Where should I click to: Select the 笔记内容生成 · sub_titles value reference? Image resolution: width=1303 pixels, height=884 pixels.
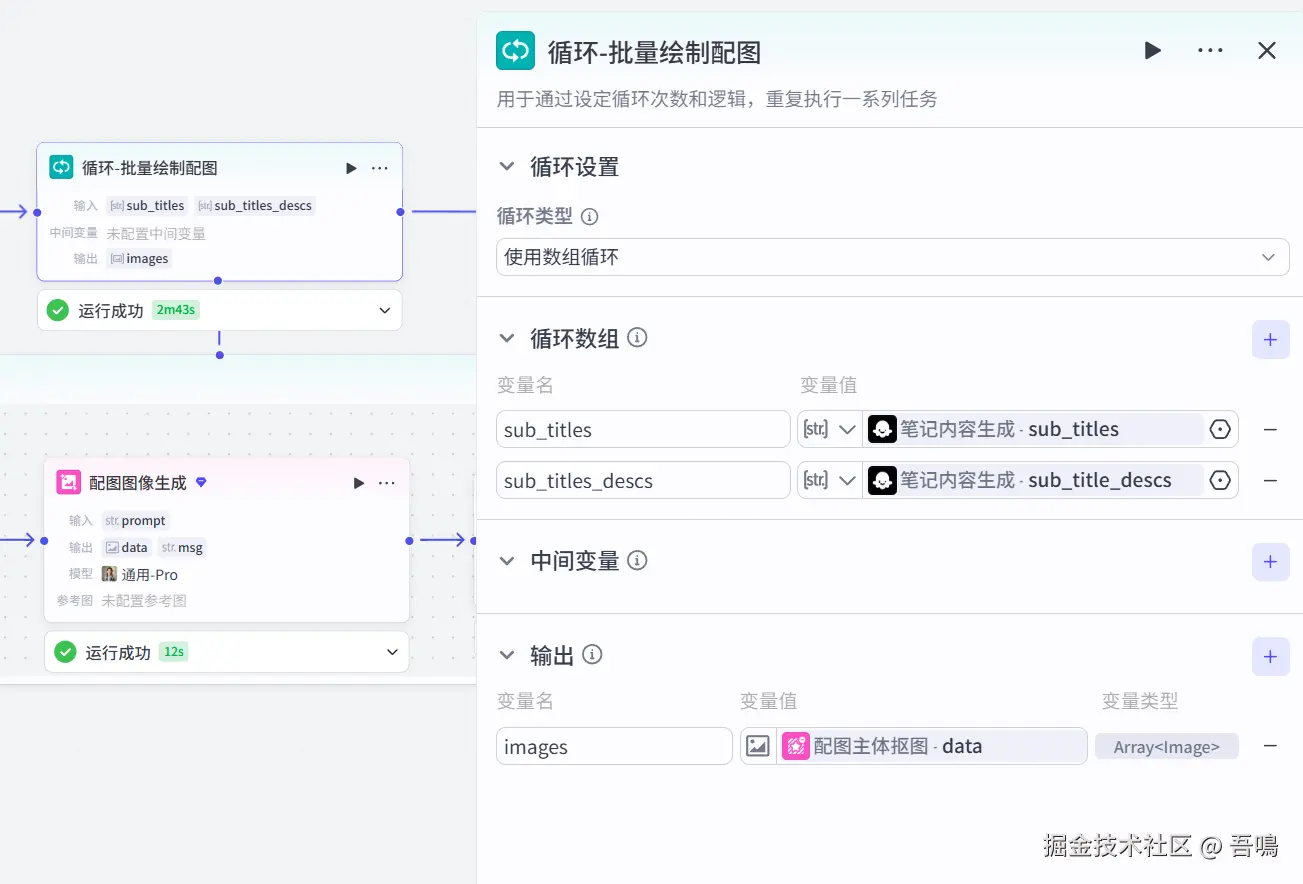click(x=1033, y=429)
